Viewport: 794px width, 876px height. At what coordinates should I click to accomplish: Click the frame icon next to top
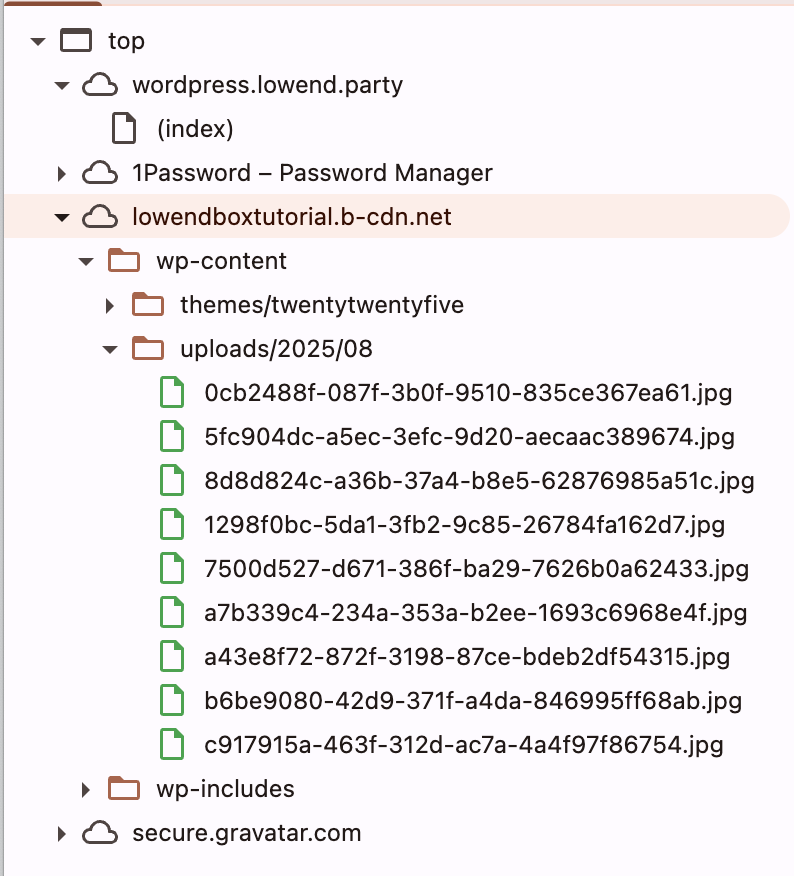75,41
